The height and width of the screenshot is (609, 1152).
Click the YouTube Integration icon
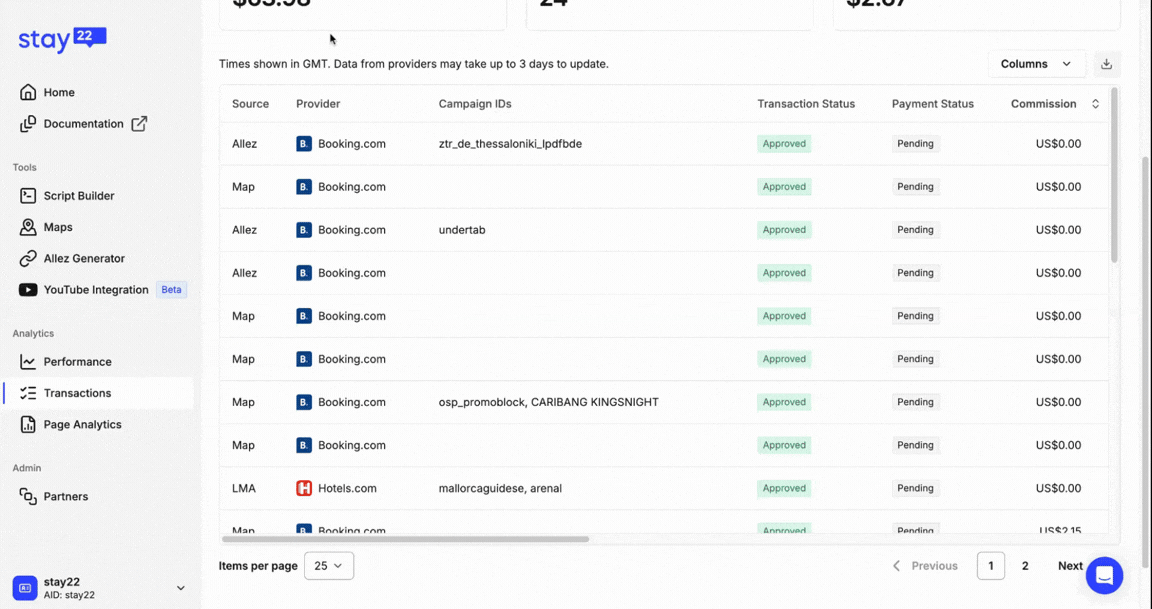(28, 290)
